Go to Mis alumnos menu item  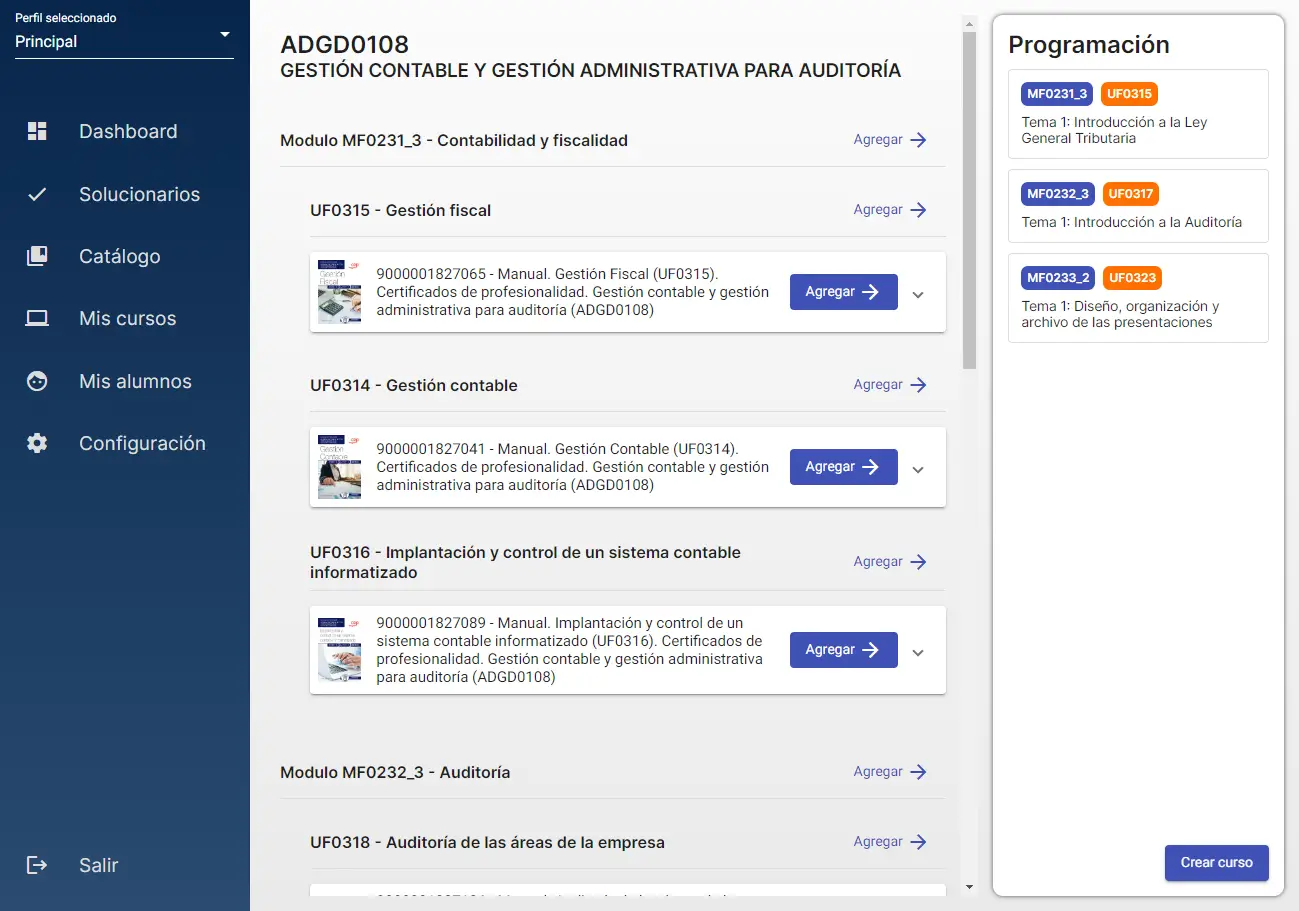click(135, 381)
